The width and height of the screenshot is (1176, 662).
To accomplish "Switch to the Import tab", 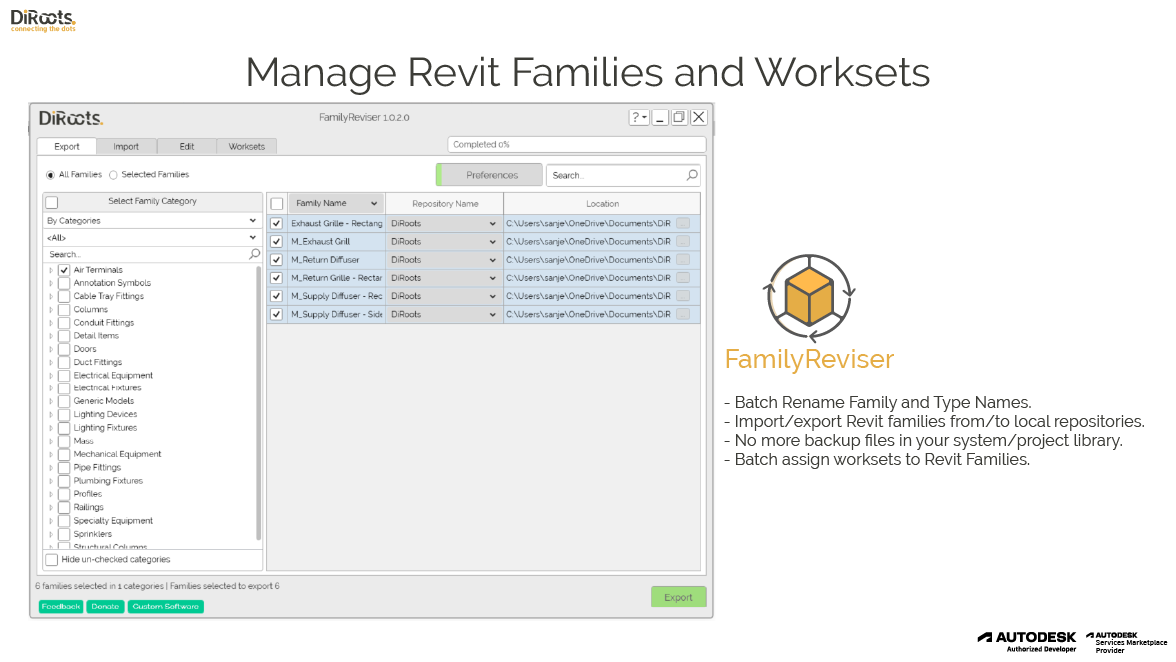I will click(x=126, y=146).
